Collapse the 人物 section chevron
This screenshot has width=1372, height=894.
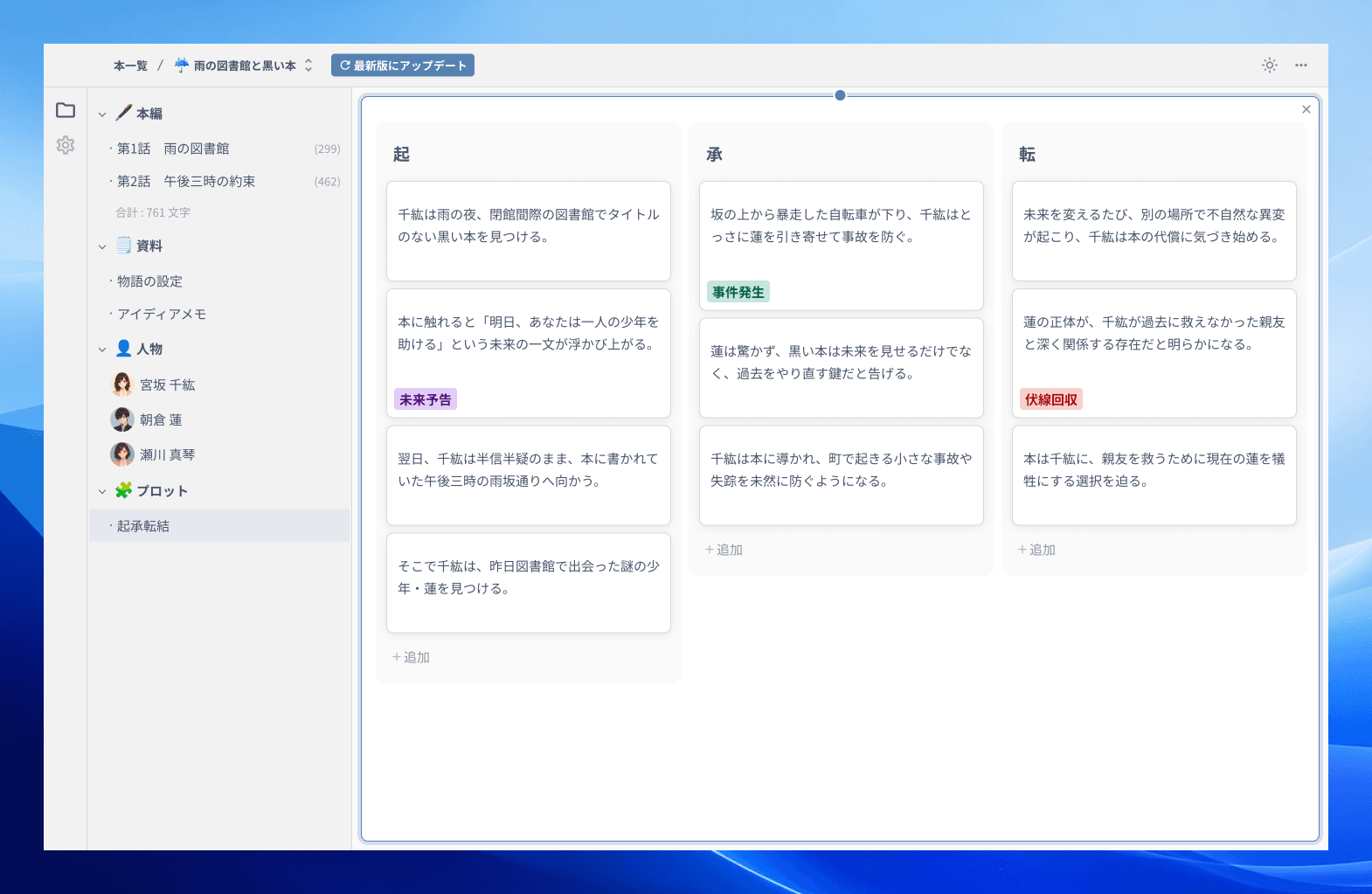(102, 350)
